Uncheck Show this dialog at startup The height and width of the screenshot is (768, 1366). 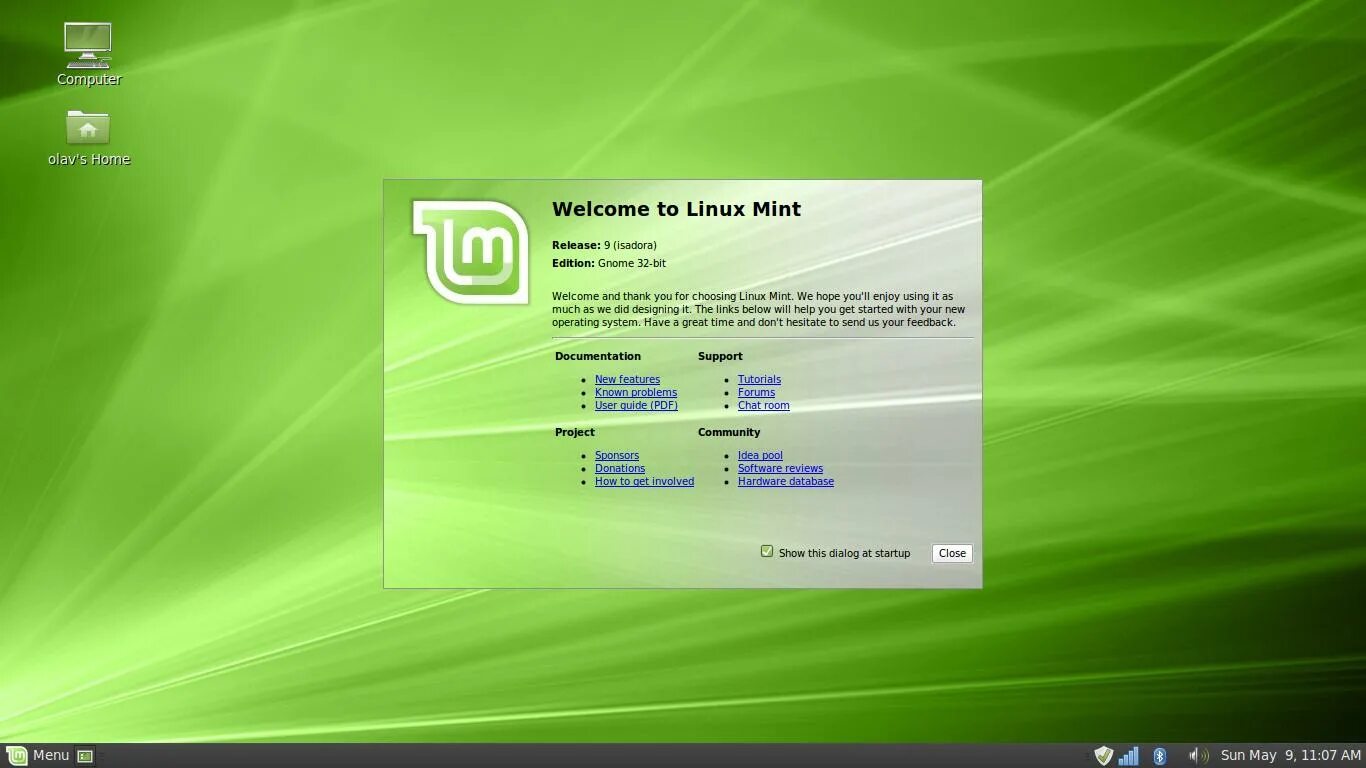[x=767, y=551]
